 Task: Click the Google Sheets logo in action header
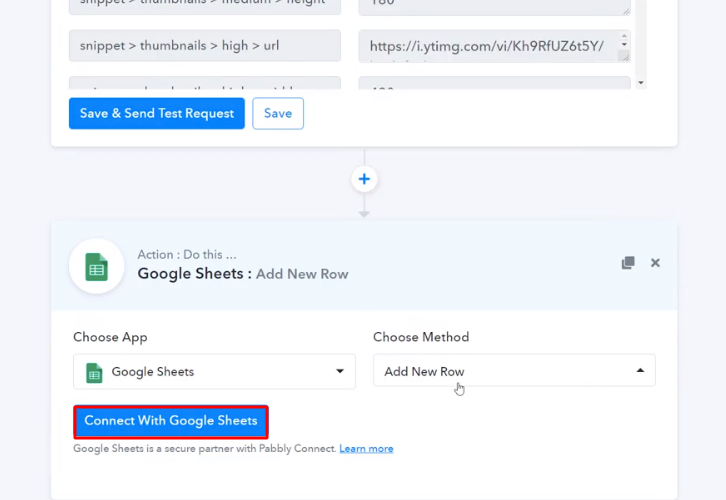97,267
